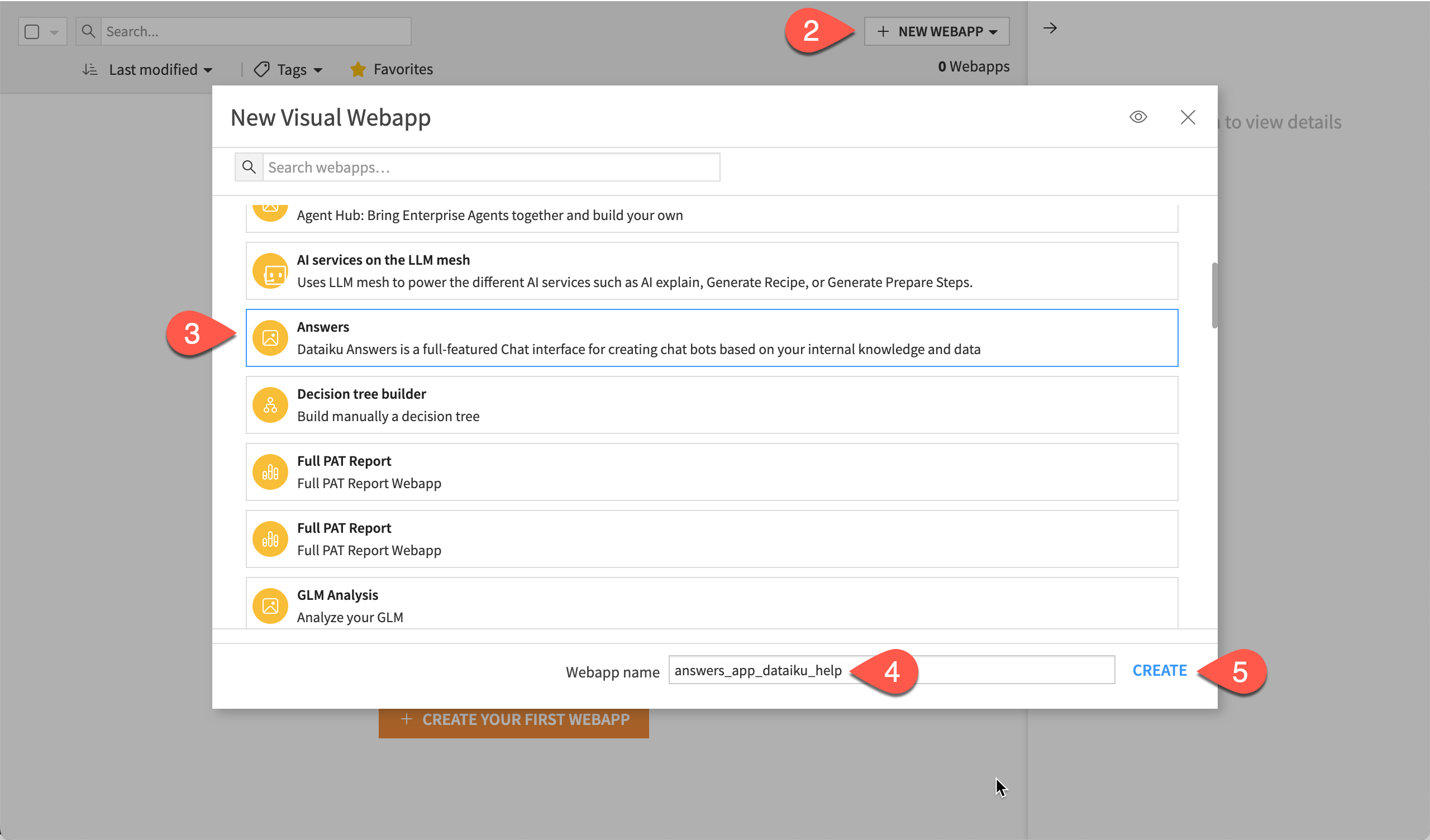
Task: Select the Answers chat bot webapp icon
Action: coord(271,338)
